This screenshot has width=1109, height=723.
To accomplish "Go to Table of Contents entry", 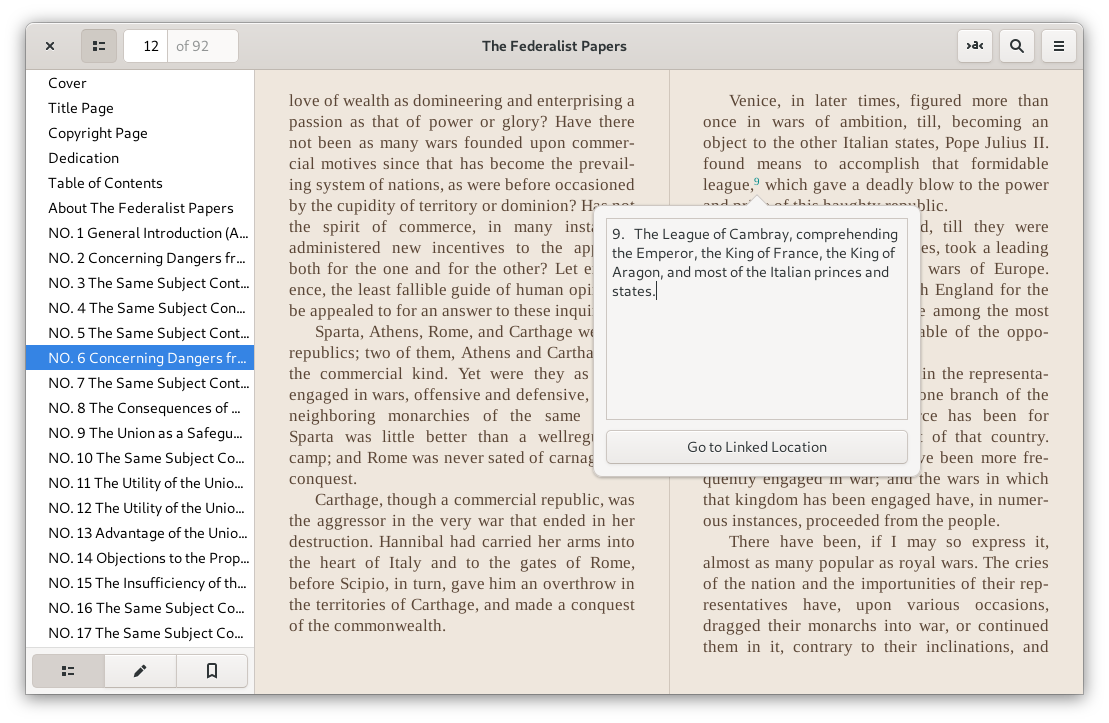I will tap(140, 183).
